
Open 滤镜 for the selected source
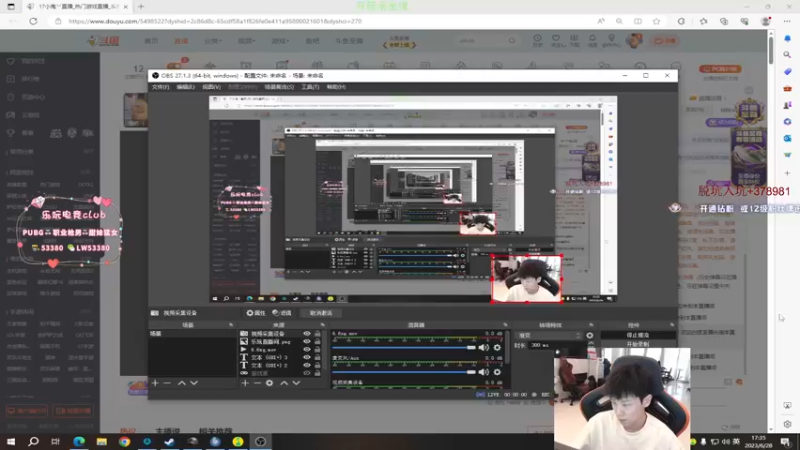282,313
